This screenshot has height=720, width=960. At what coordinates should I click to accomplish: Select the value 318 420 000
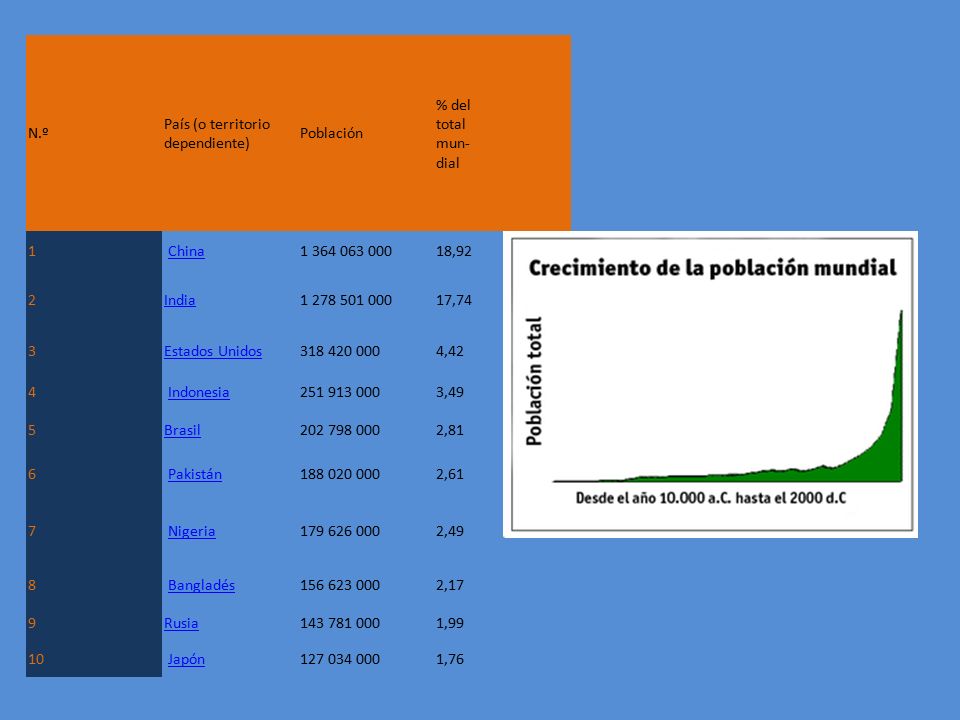[340, 351]
